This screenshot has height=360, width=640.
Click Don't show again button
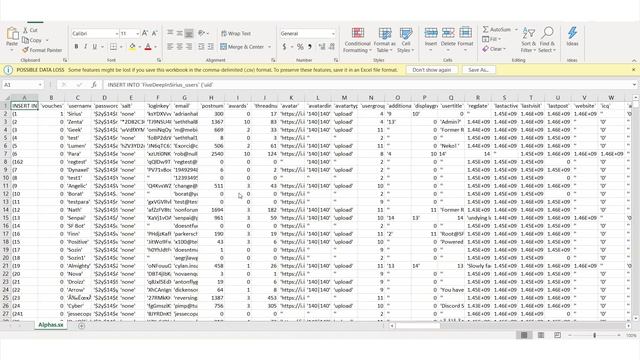point(431,70)
